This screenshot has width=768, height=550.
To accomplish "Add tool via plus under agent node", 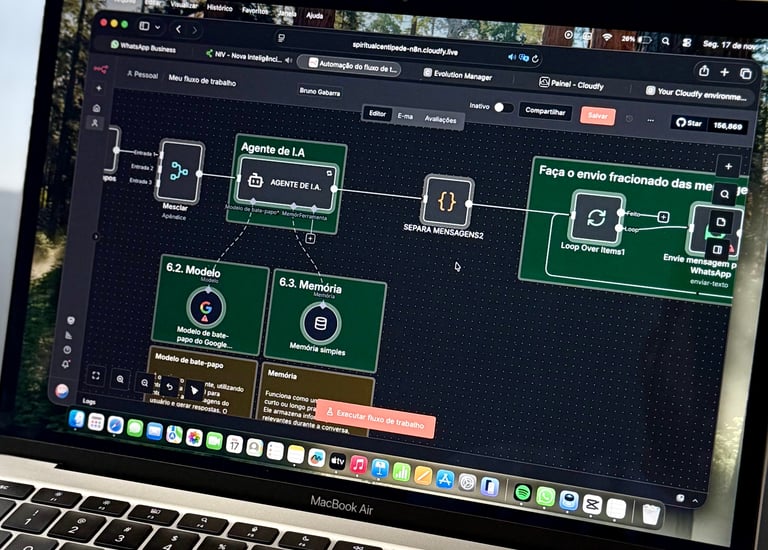I will tap(310, 239).
